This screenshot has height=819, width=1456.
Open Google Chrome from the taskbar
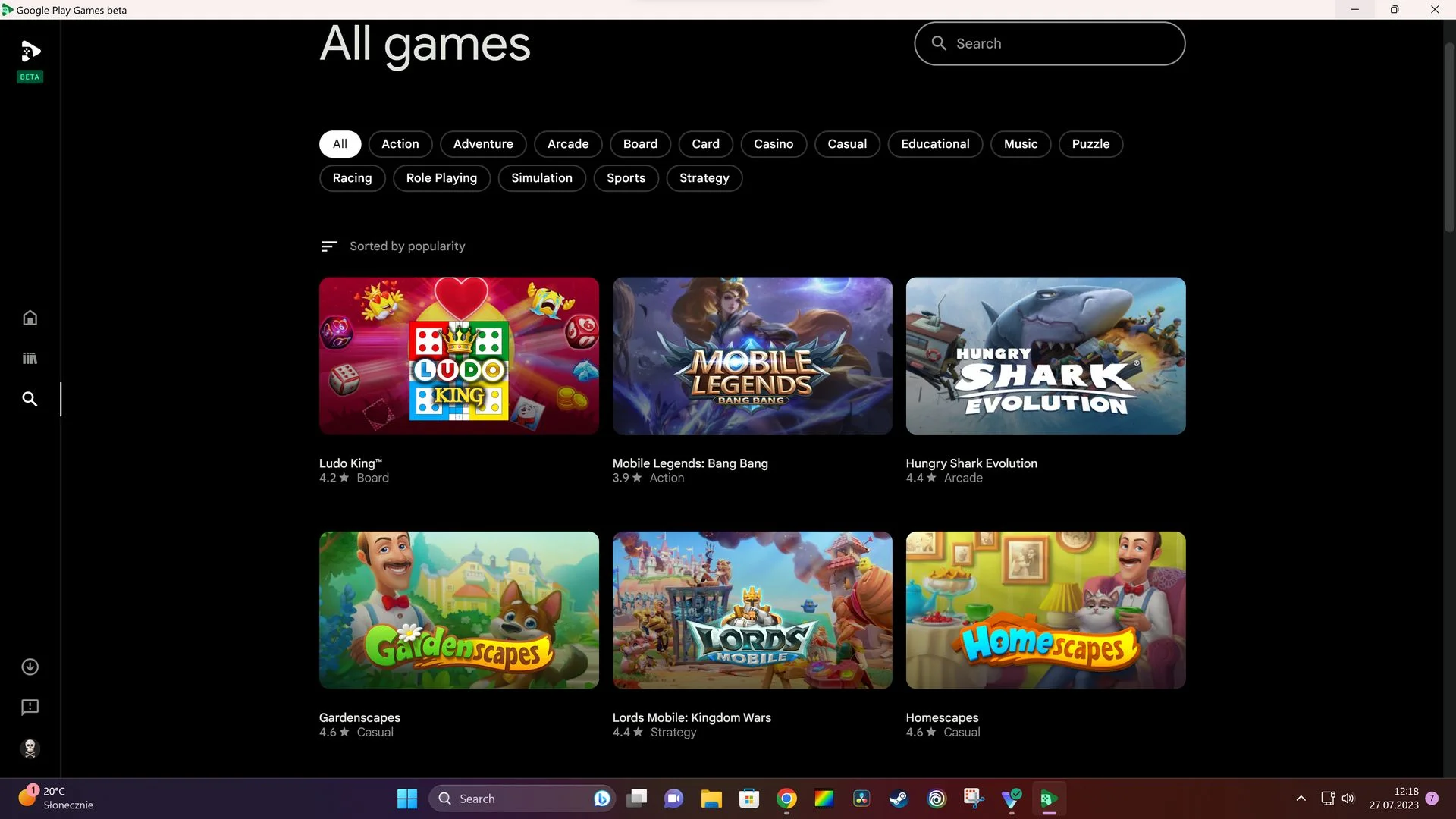coord(786,799)
